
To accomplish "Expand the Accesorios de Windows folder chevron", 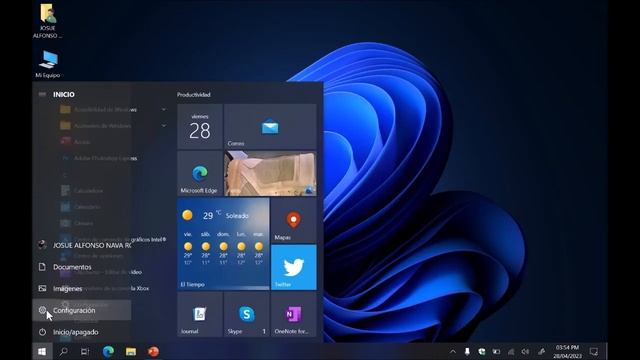I will (164, 125).
